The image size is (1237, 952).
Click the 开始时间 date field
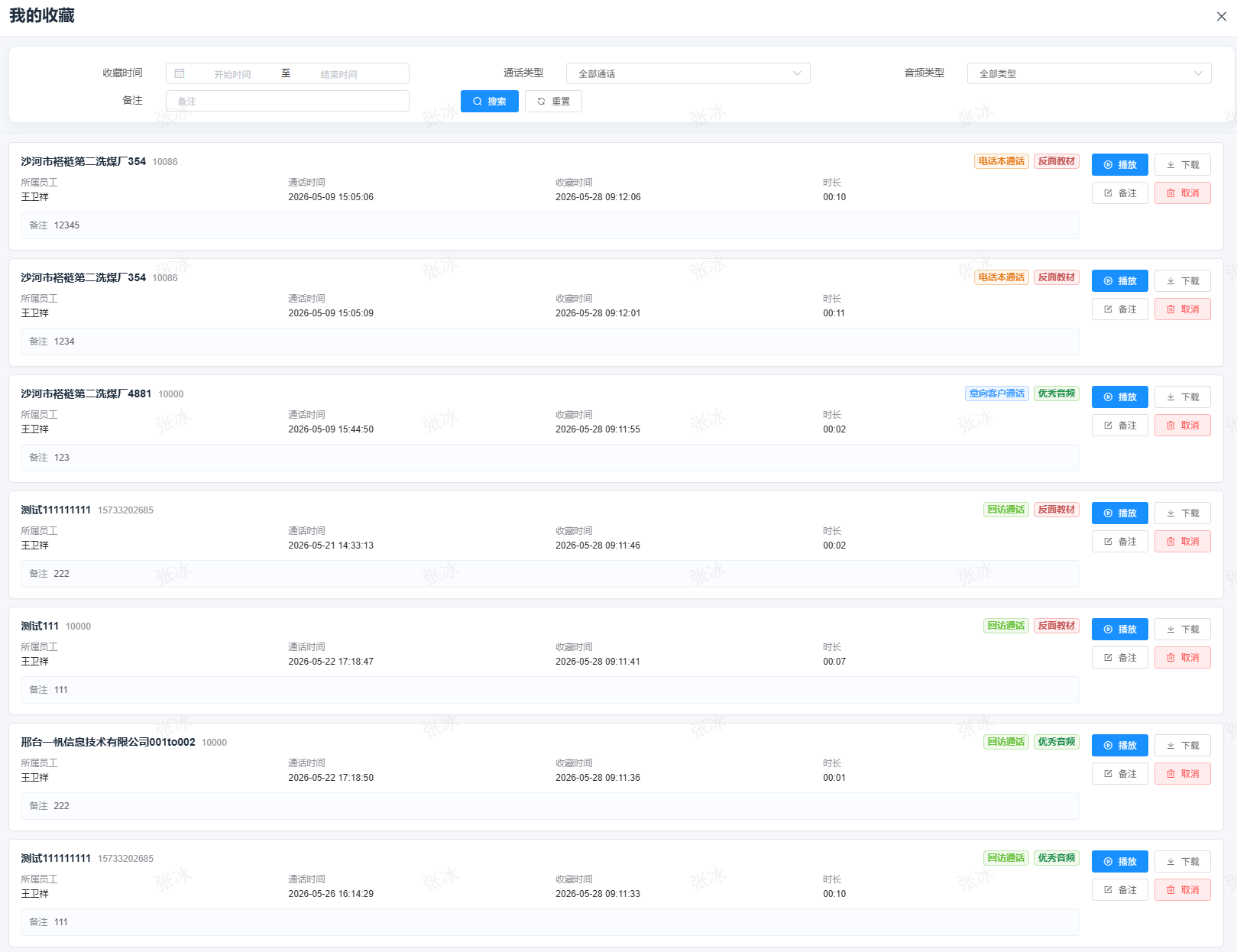coord(232,74)
